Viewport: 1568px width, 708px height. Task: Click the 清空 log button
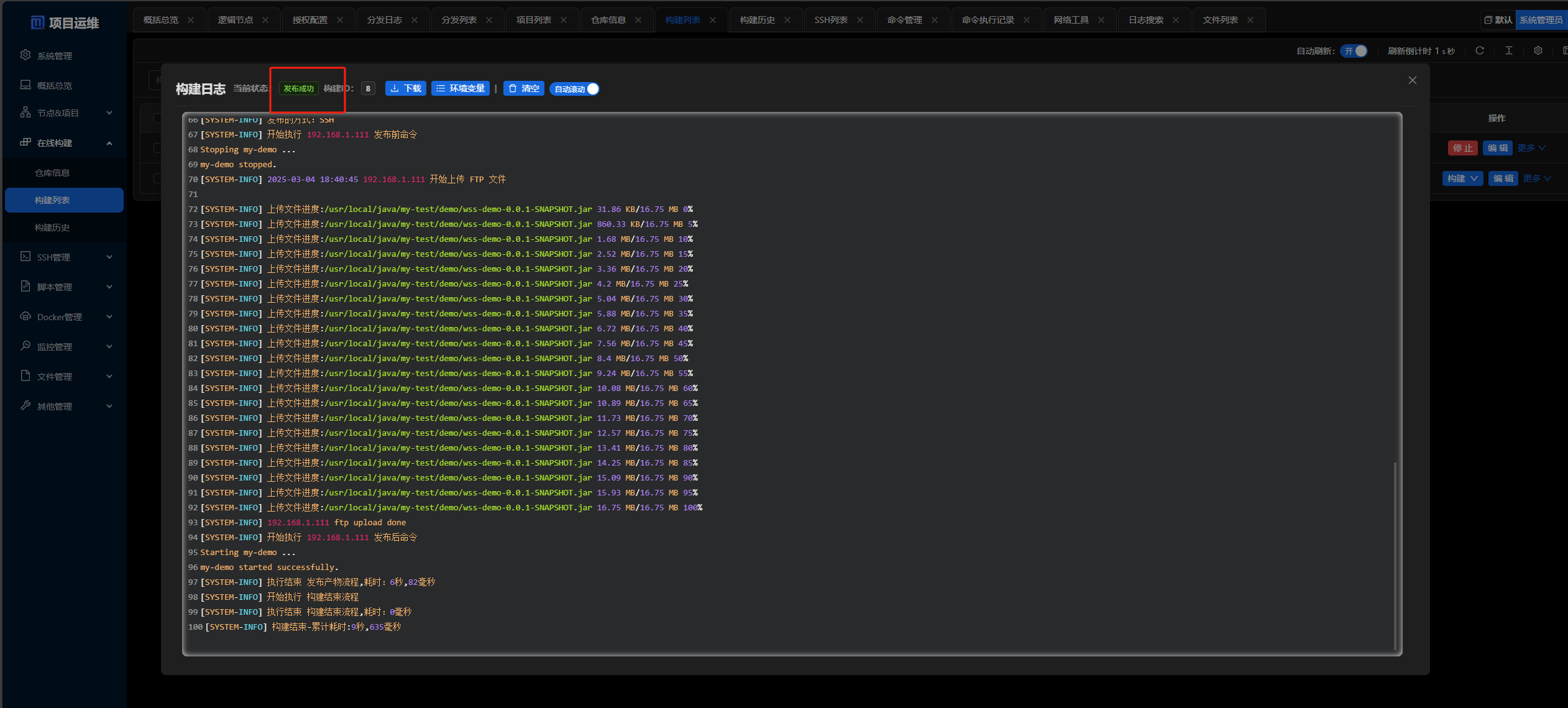point(524,89)
